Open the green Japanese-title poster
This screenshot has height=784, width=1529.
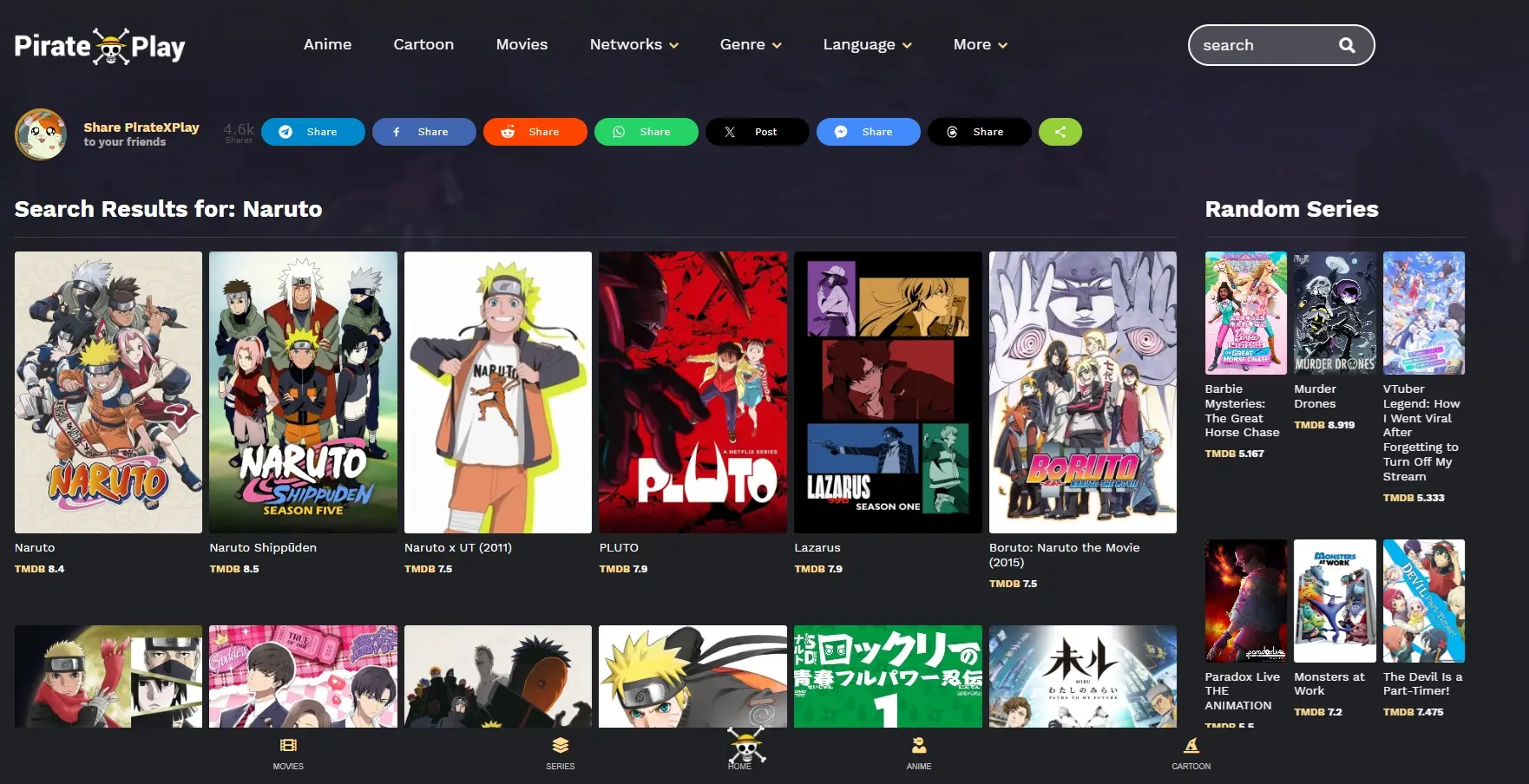point(888,676)
